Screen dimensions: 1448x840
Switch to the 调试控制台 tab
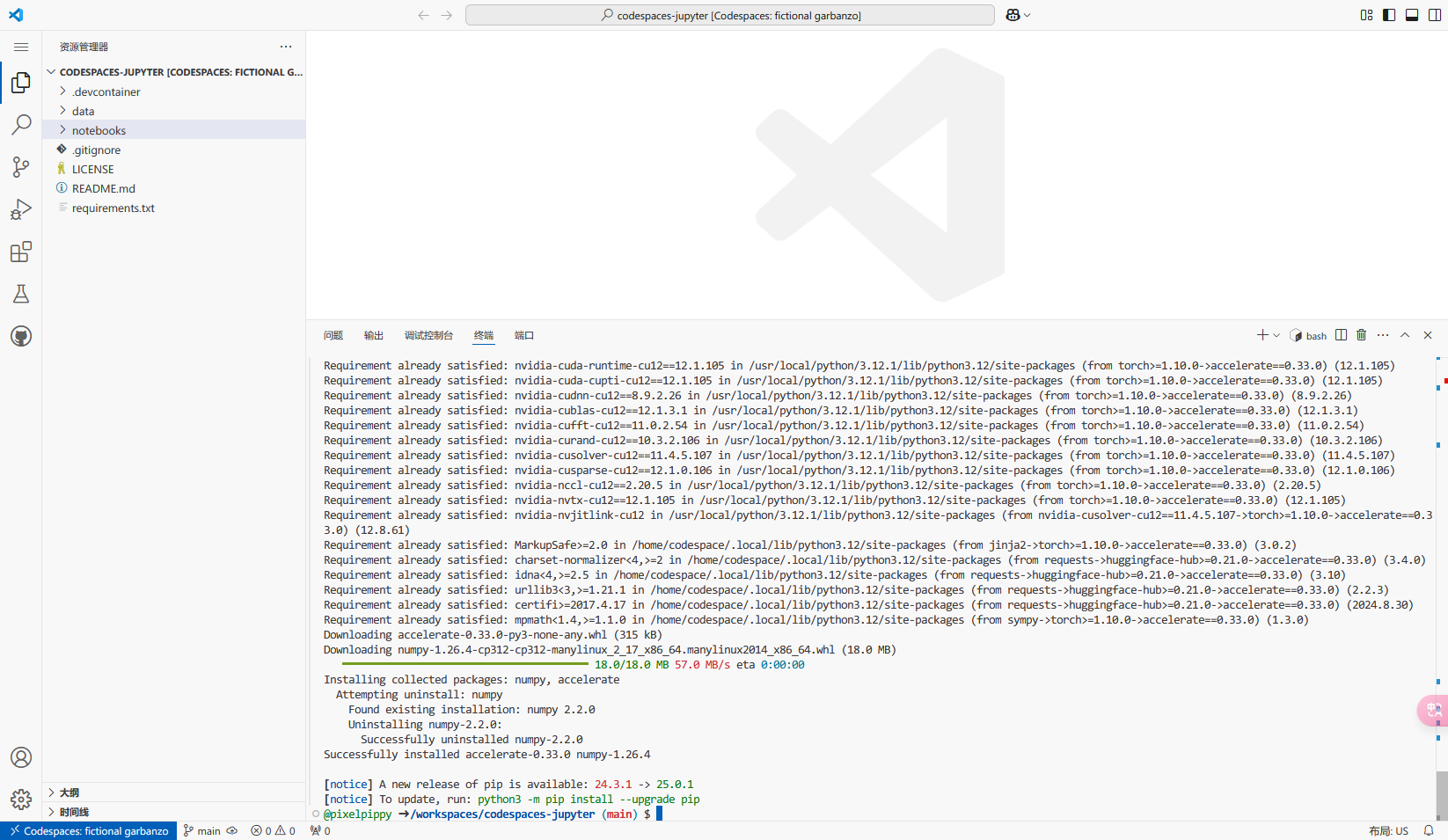point(428,335)
